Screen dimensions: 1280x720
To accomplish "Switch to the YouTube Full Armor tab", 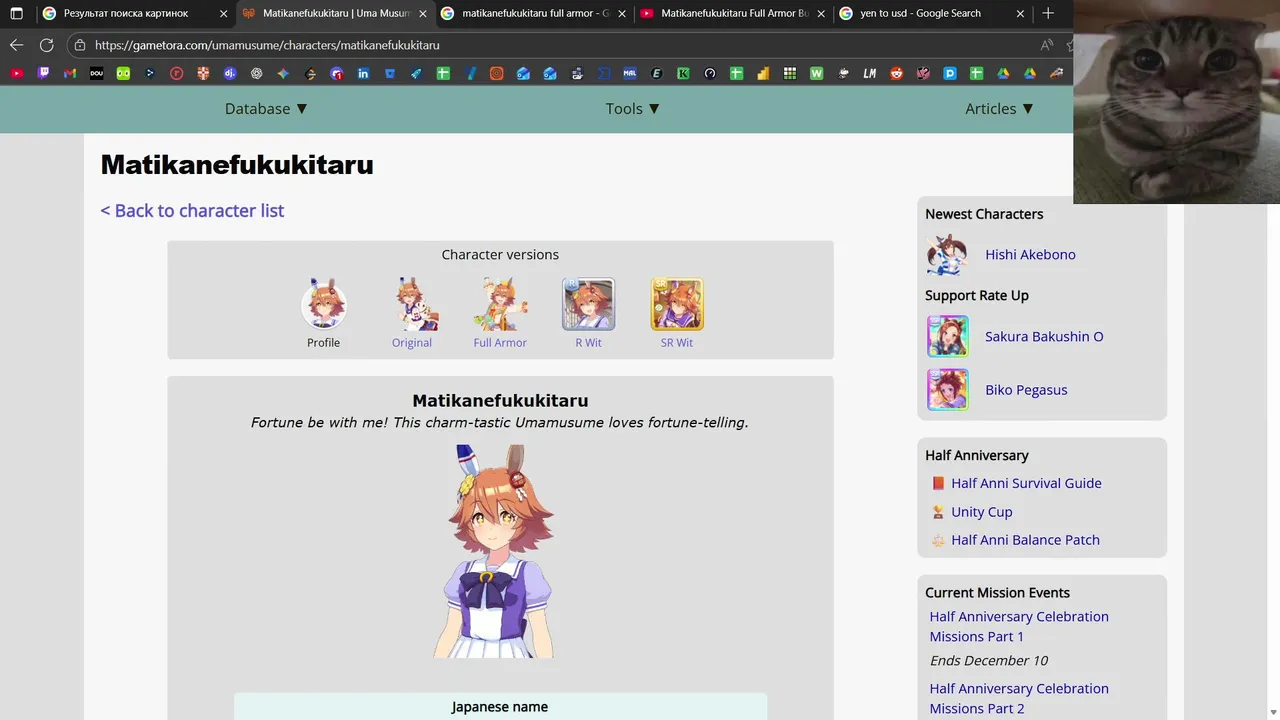I will [735, 13].
